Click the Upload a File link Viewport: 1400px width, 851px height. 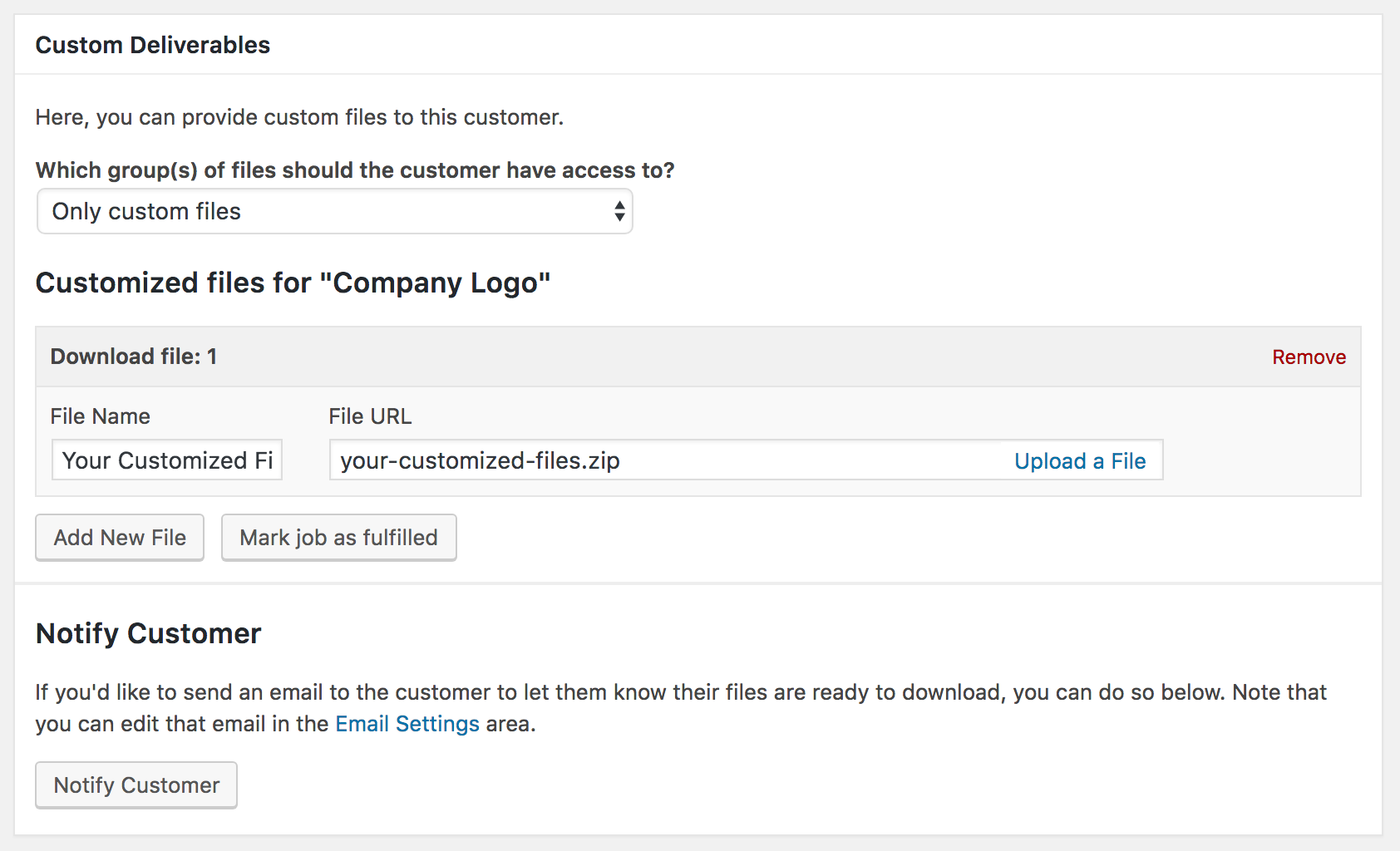coord(1079,461)
